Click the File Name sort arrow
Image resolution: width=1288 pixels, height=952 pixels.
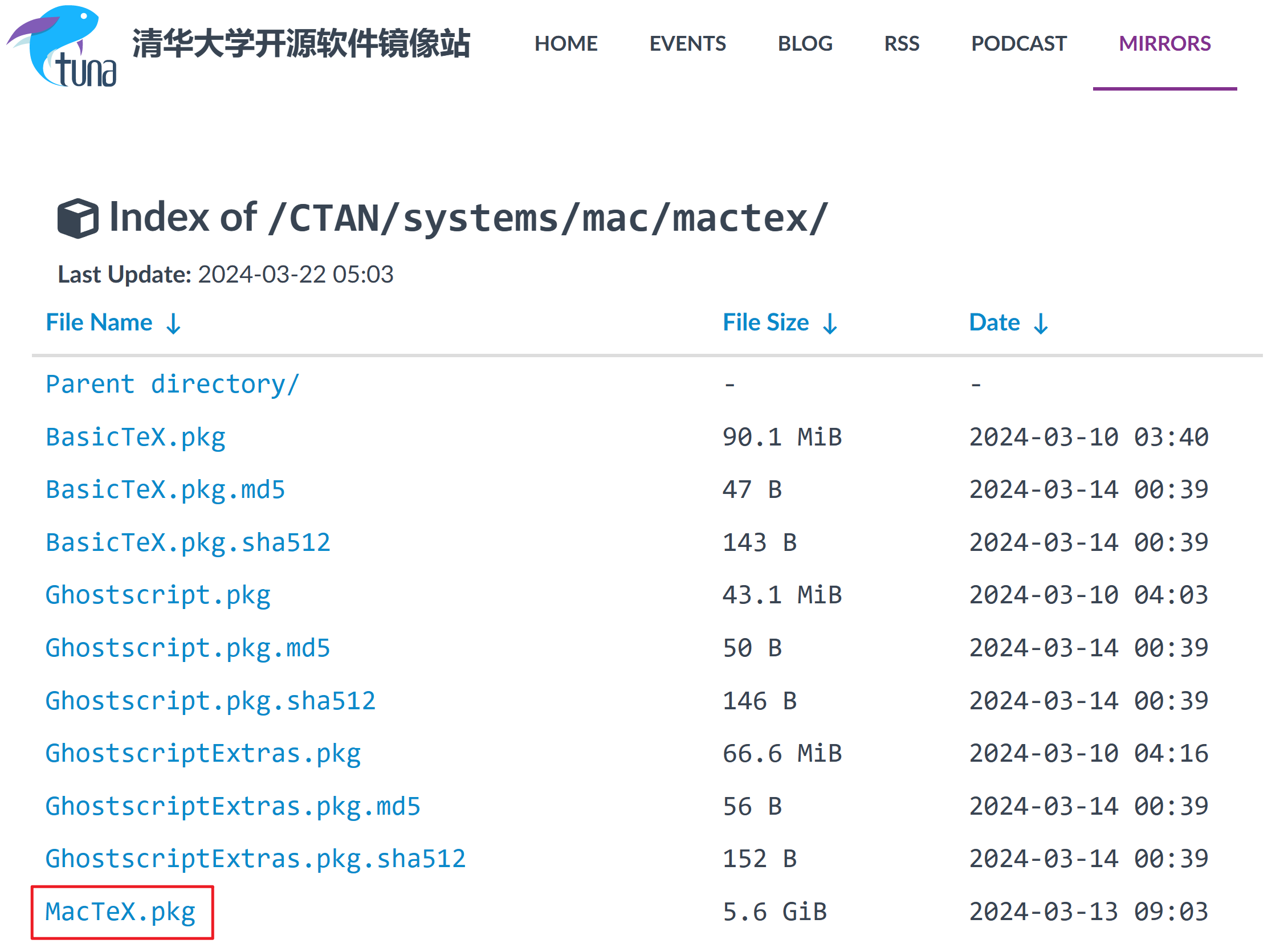point(173,324)
